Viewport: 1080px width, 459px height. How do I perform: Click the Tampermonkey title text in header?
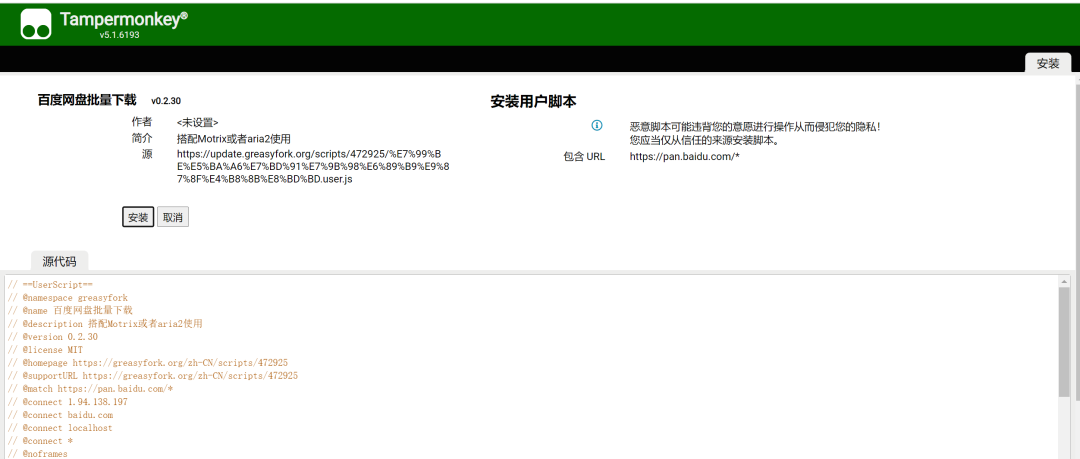(124, 19)
